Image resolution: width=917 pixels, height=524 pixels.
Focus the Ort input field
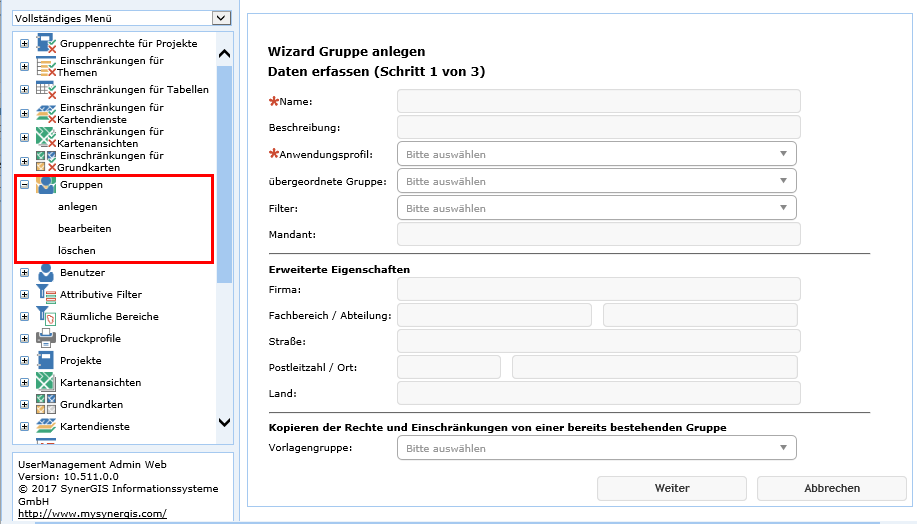(655, 367)
